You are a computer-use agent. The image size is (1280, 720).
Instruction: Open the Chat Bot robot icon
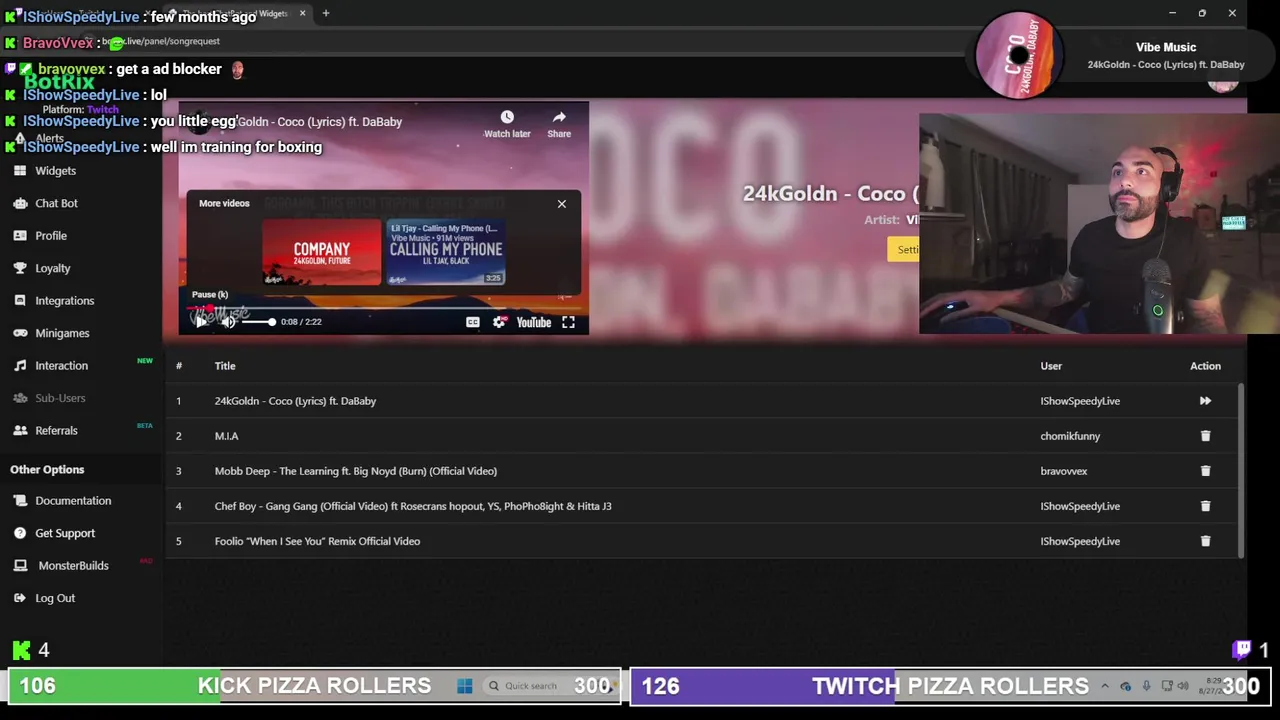pos(20,203)
